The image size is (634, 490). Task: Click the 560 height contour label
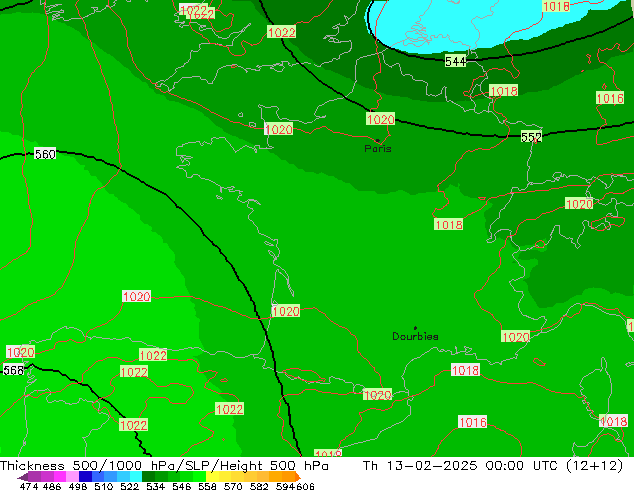click(x=45, y=154)
